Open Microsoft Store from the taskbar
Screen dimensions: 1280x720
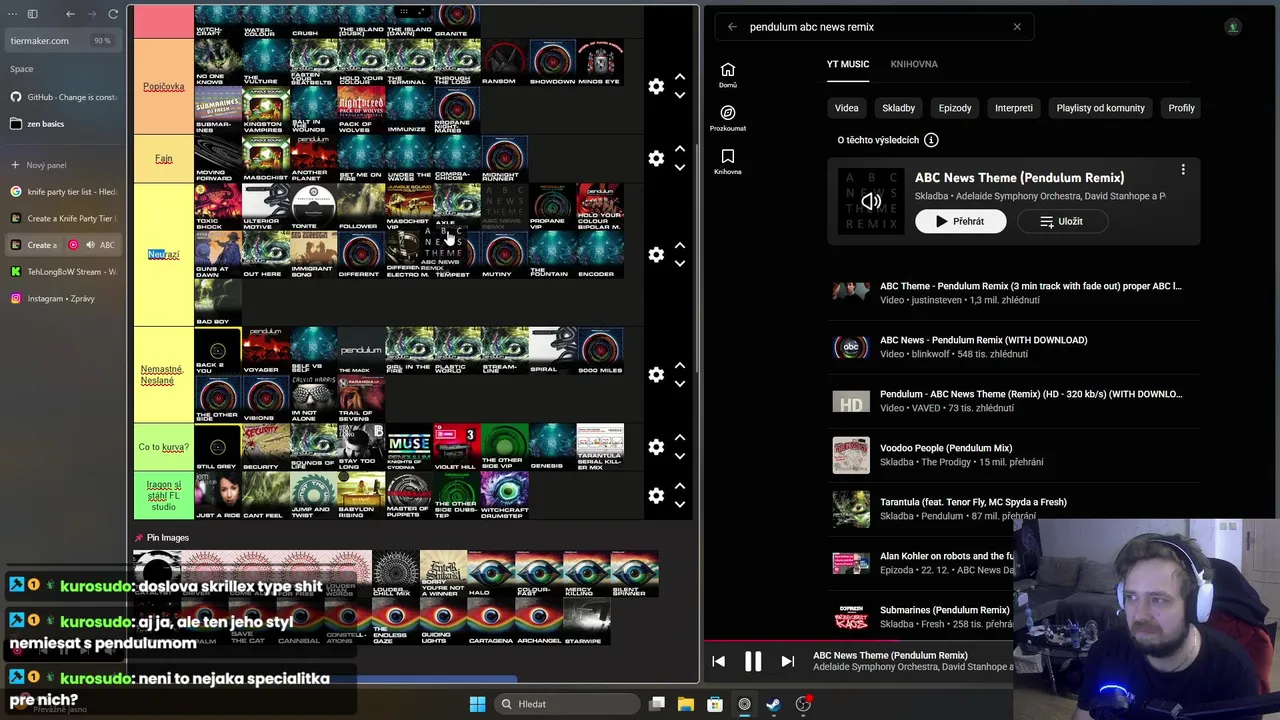(715, 704)
